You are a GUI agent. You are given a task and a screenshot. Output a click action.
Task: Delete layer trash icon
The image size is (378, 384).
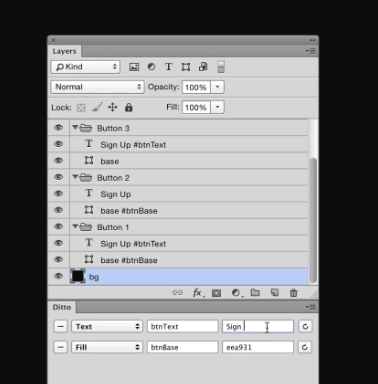[x=293, y=293]
